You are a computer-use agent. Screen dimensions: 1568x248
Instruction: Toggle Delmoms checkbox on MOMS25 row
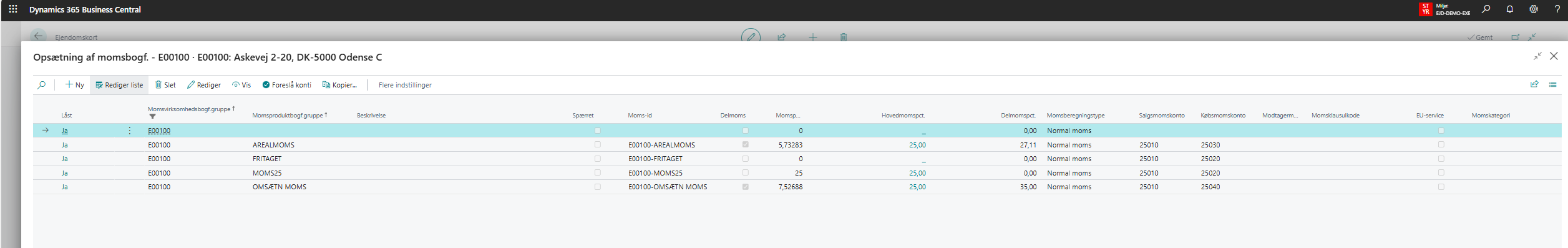coord(745,172)
